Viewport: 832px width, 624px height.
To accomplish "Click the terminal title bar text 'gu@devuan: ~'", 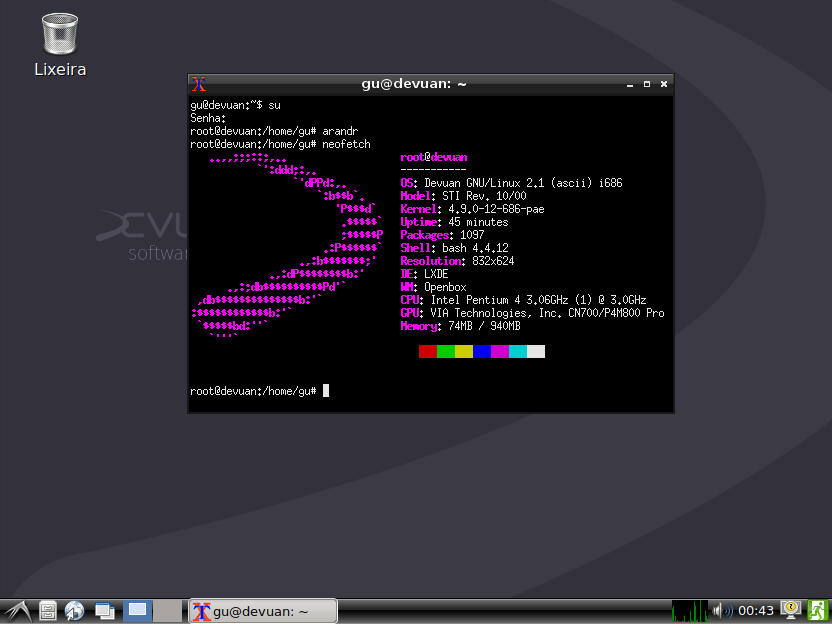I will (x=414, y=84).
